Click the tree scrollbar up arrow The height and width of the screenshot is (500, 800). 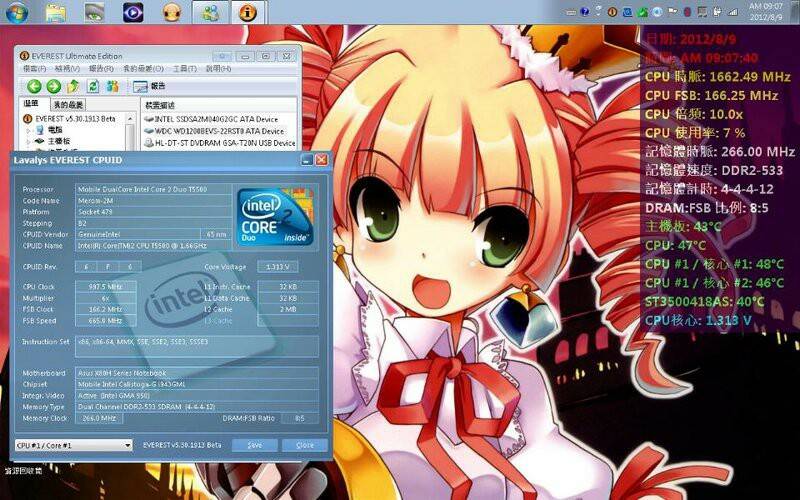pos(130,118)
